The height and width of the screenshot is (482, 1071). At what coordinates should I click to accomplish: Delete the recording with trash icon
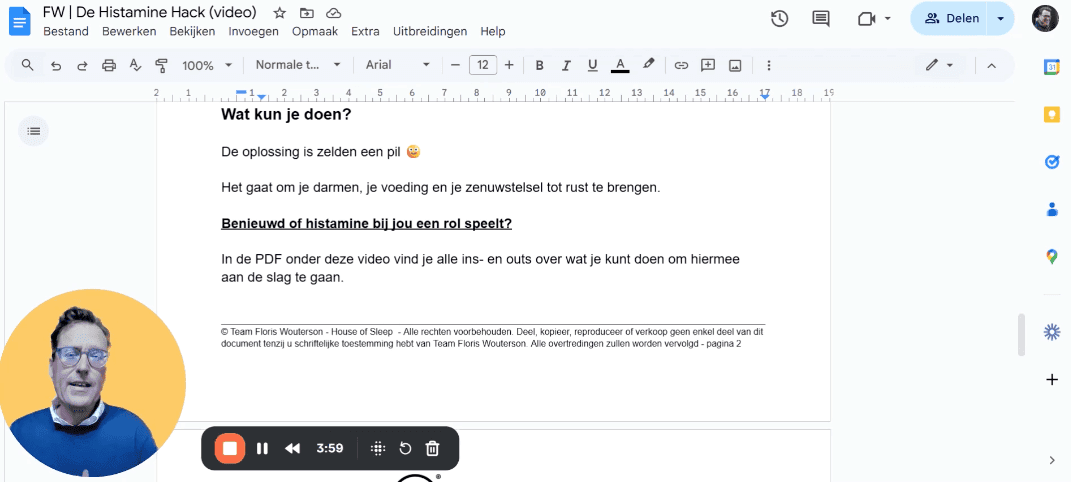coord(432,449)
